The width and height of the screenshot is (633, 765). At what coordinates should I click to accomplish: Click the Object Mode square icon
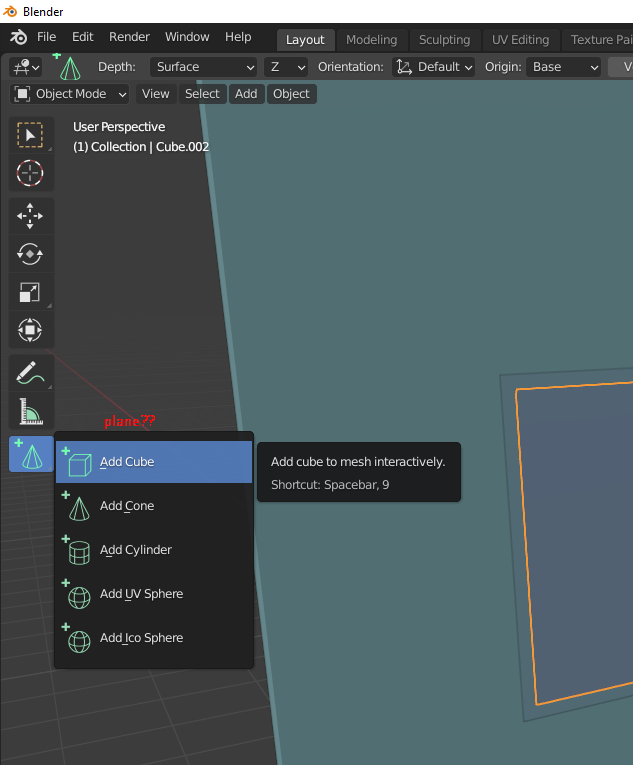point(22,94)
